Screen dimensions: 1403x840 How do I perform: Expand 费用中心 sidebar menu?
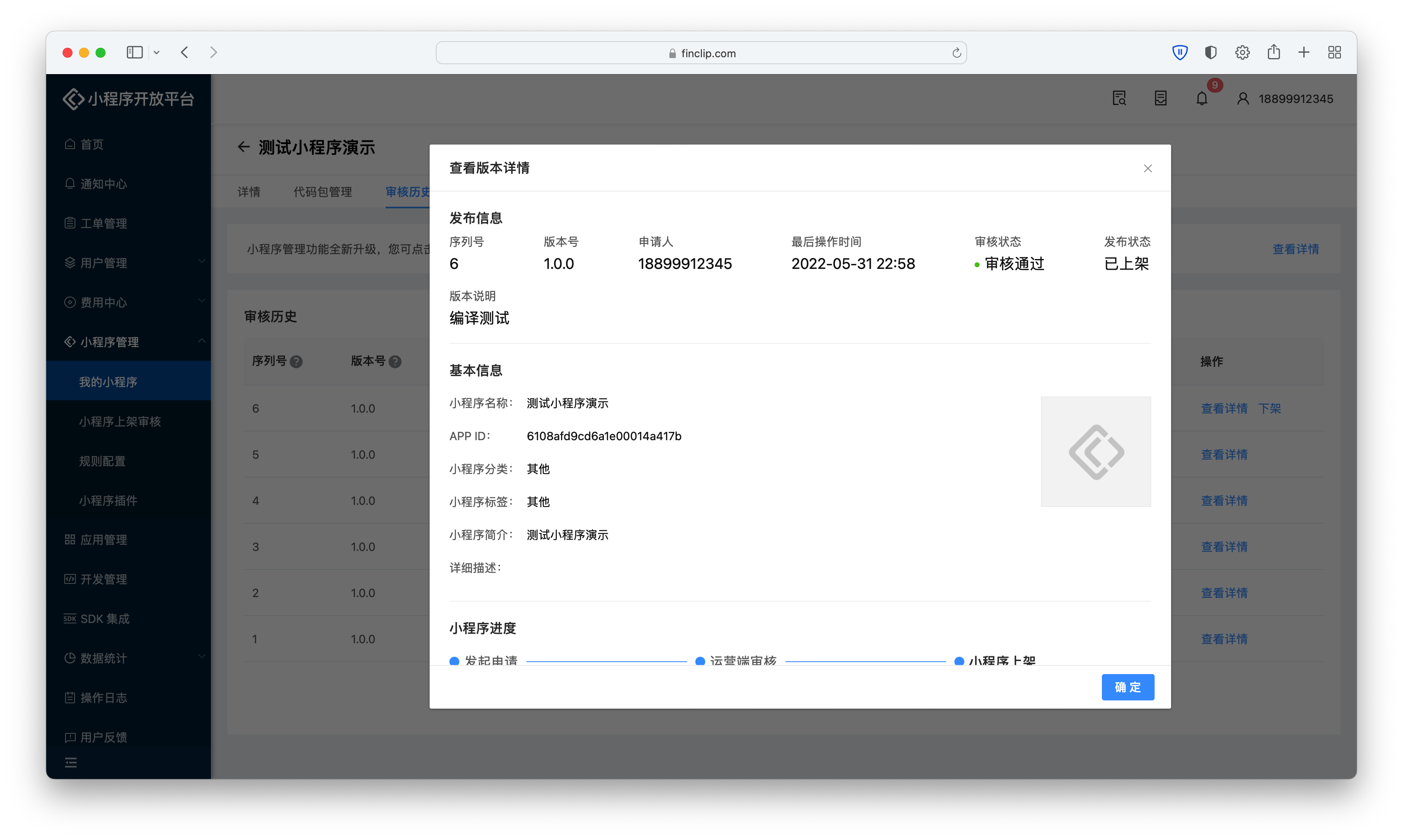click(128, 302)
